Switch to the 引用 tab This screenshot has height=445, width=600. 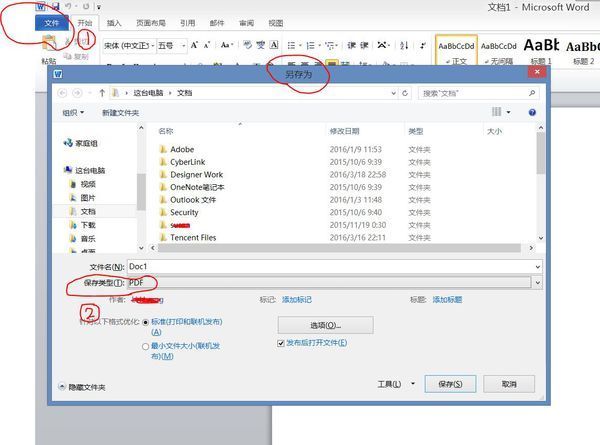tap(188, 23)
